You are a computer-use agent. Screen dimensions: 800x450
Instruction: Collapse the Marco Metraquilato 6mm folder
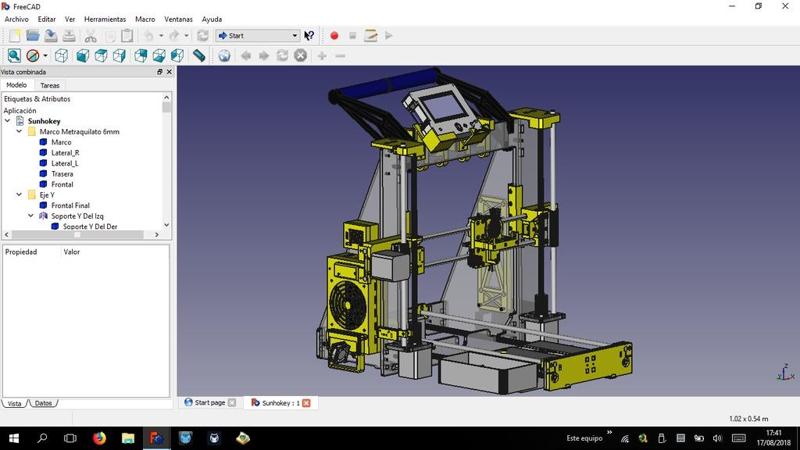[x=19, y=132]
